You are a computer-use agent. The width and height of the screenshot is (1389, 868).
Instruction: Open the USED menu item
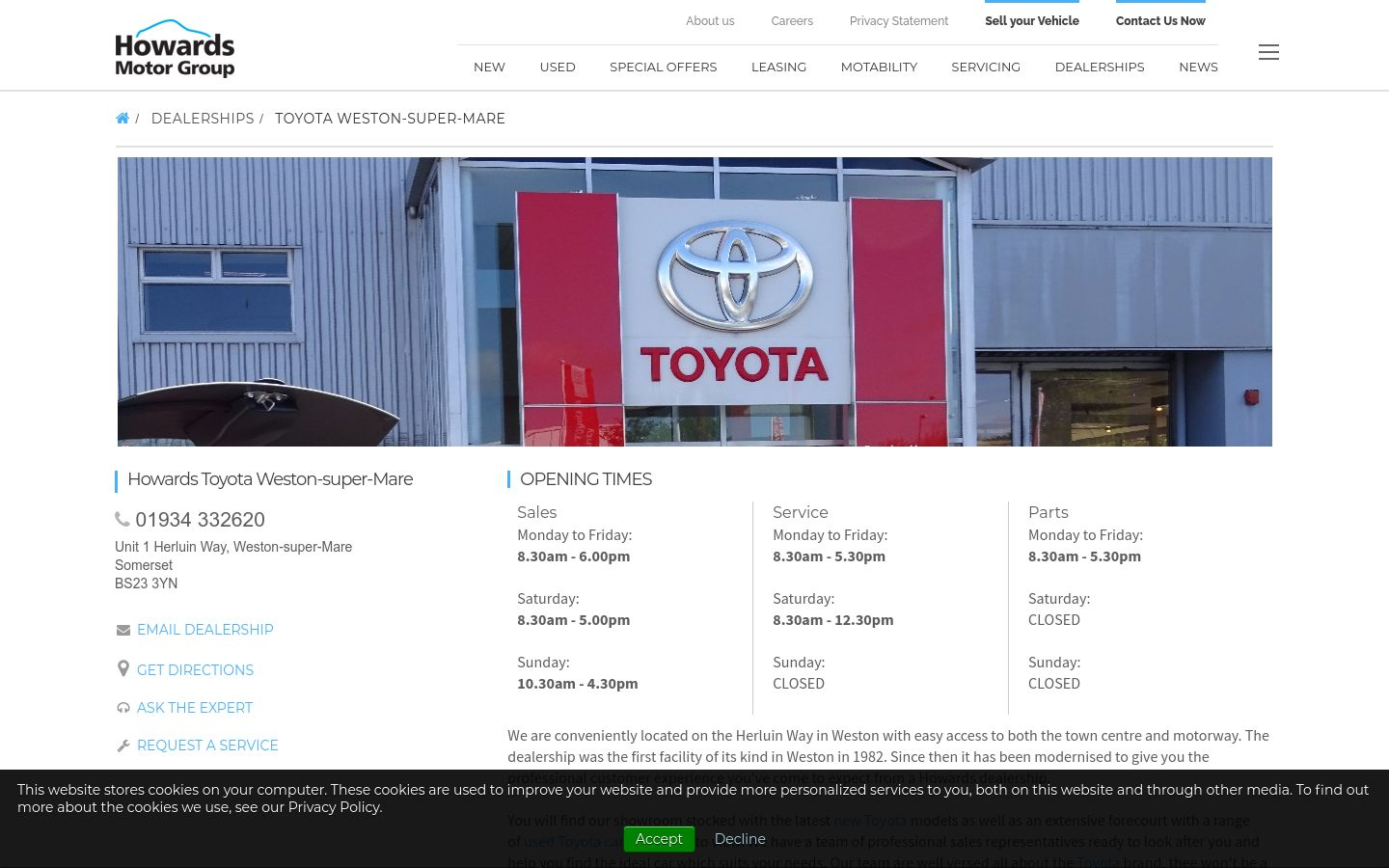point(558,67)
